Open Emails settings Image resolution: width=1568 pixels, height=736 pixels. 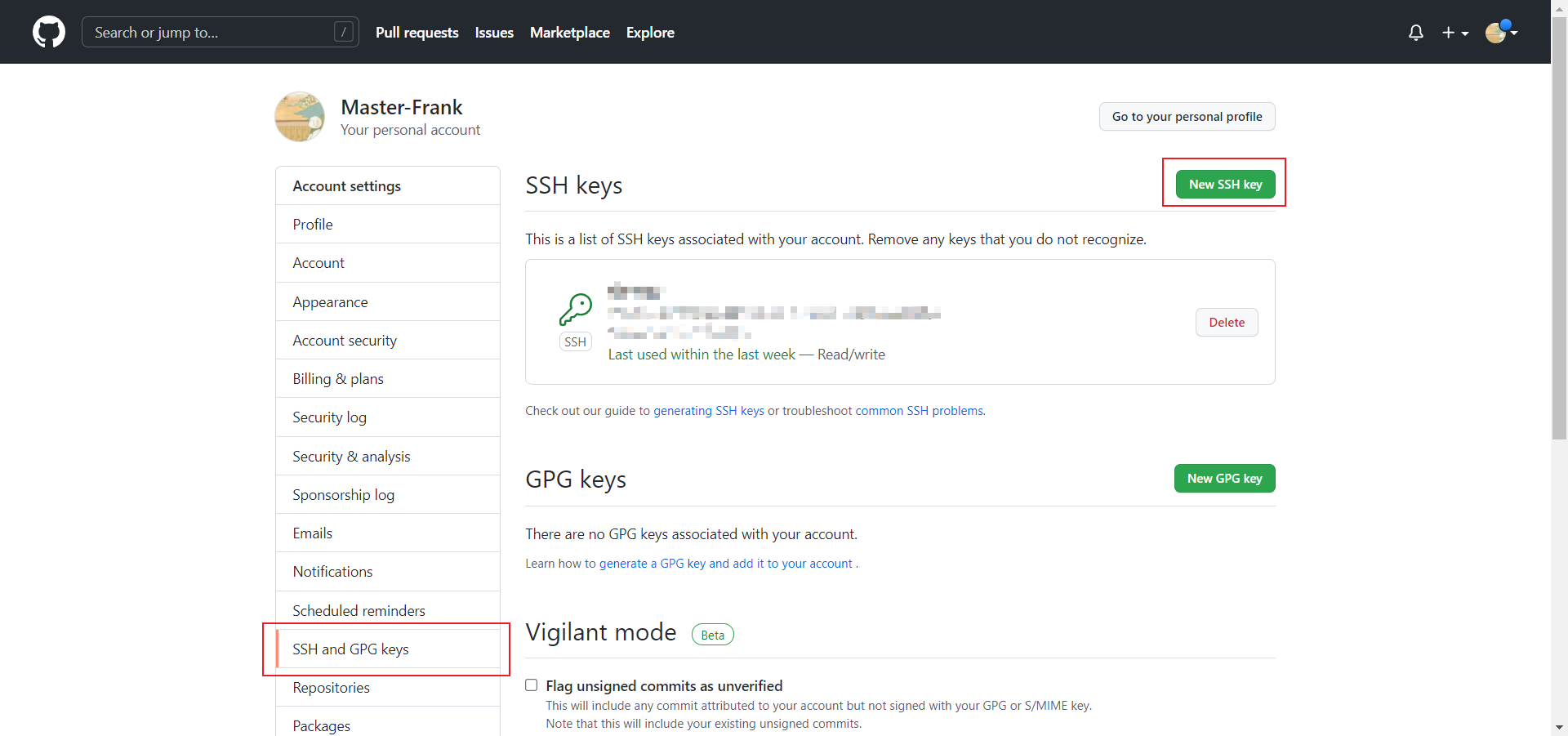point(388,533)
